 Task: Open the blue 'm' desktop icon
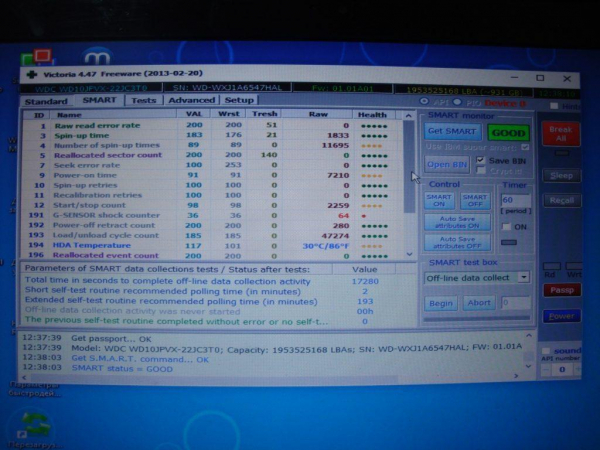point(97,56)
